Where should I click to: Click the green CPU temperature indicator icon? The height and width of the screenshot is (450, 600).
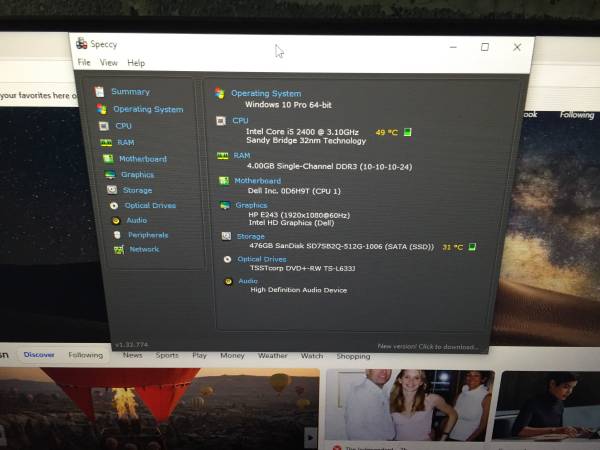[x=408, y=132]
